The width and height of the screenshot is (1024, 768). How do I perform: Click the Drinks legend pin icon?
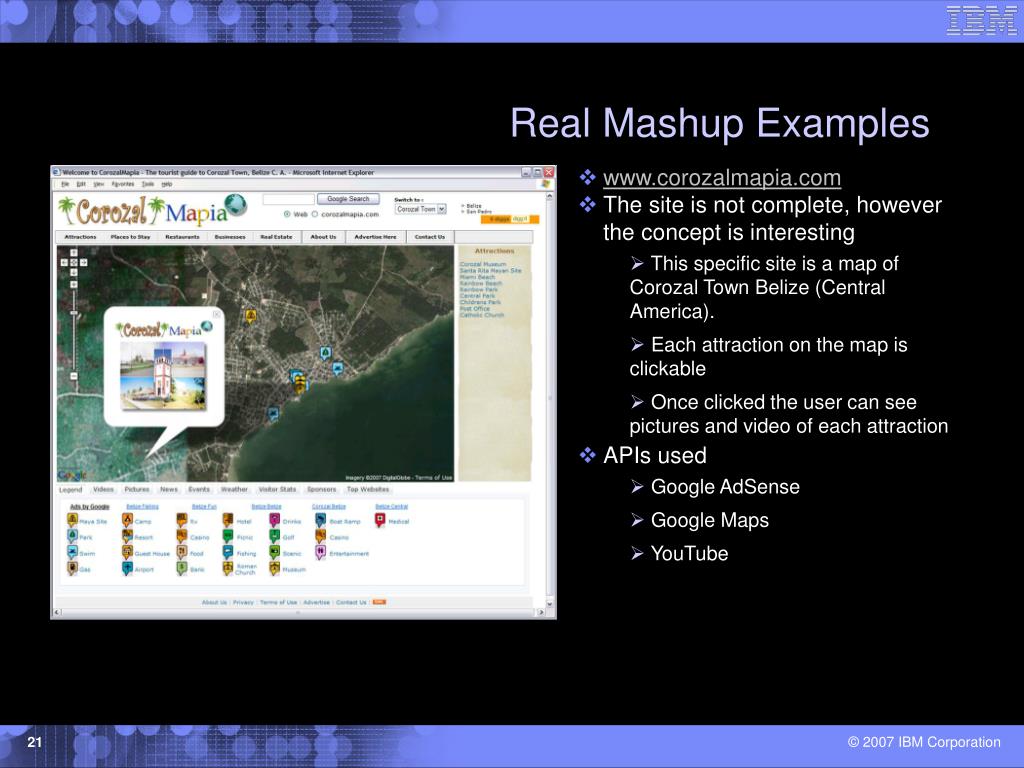pos(274,520)
